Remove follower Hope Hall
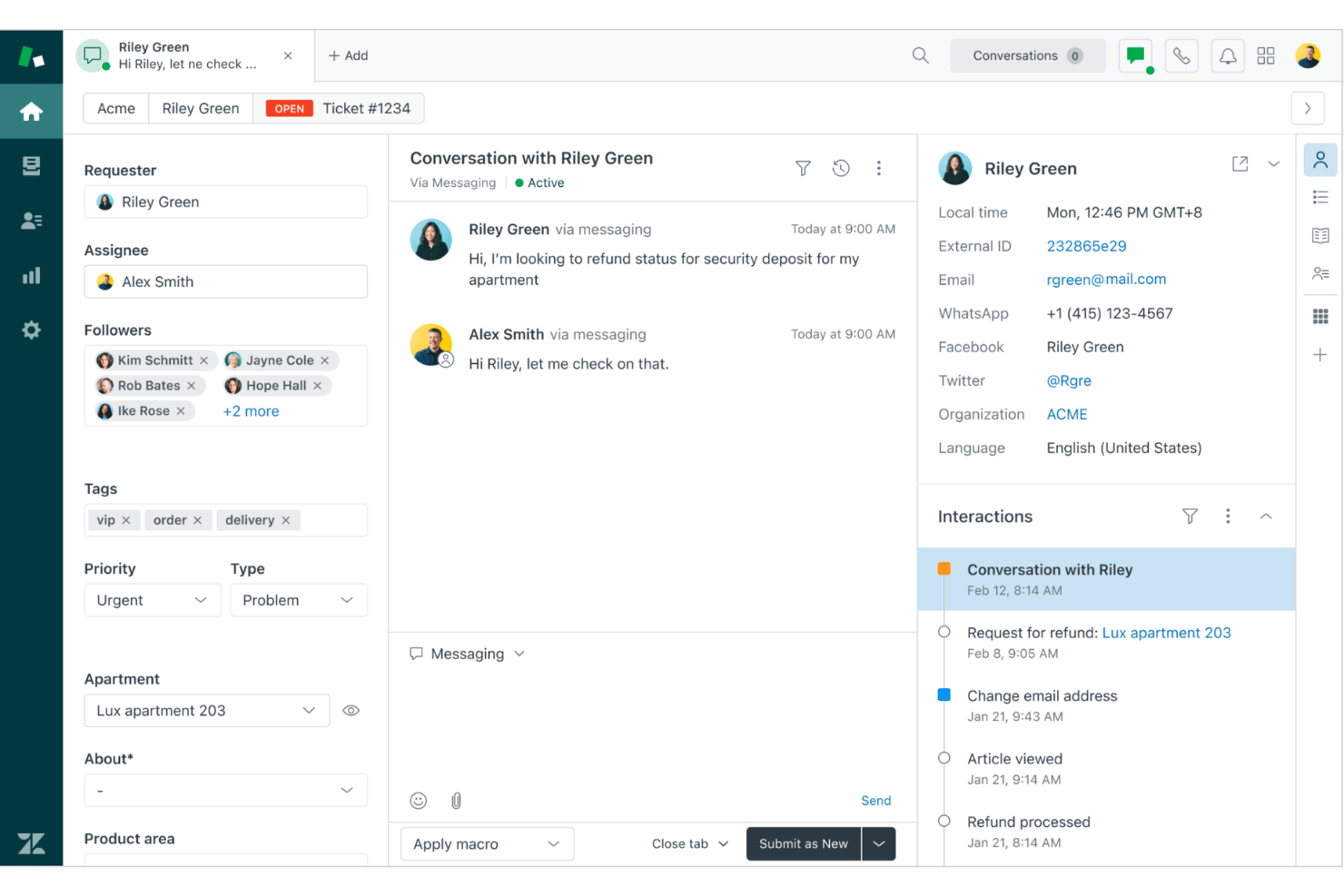The width and height of the screenshot is (1344, 896). tap(317, 386)
